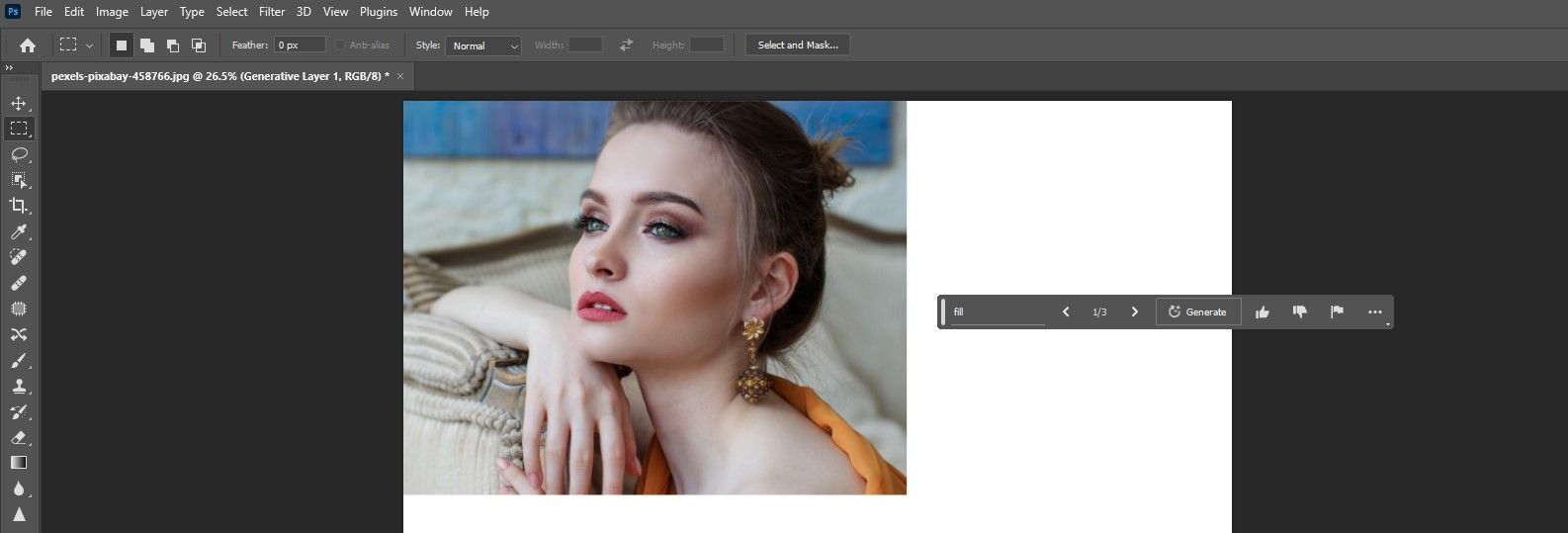
Task: Flag the generated result with the flag icon
Action: tap(1337, 311)
